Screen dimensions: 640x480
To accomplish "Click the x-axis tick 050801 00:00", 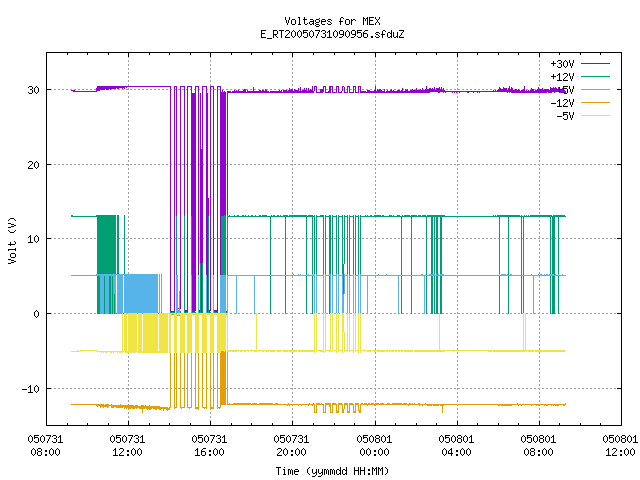I will click(374, 446).
